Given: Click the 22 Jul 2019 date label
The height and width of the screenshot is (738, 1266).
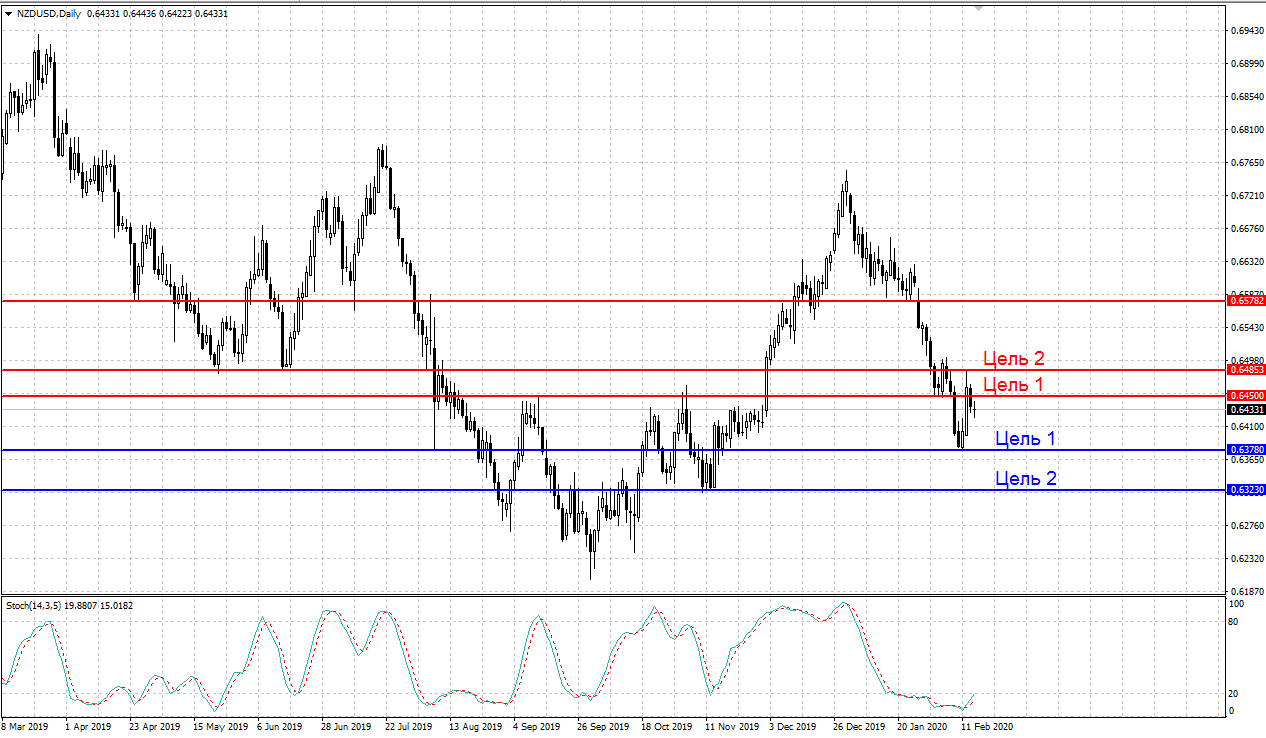Looking at the screenshot, I should coord(409,726).
